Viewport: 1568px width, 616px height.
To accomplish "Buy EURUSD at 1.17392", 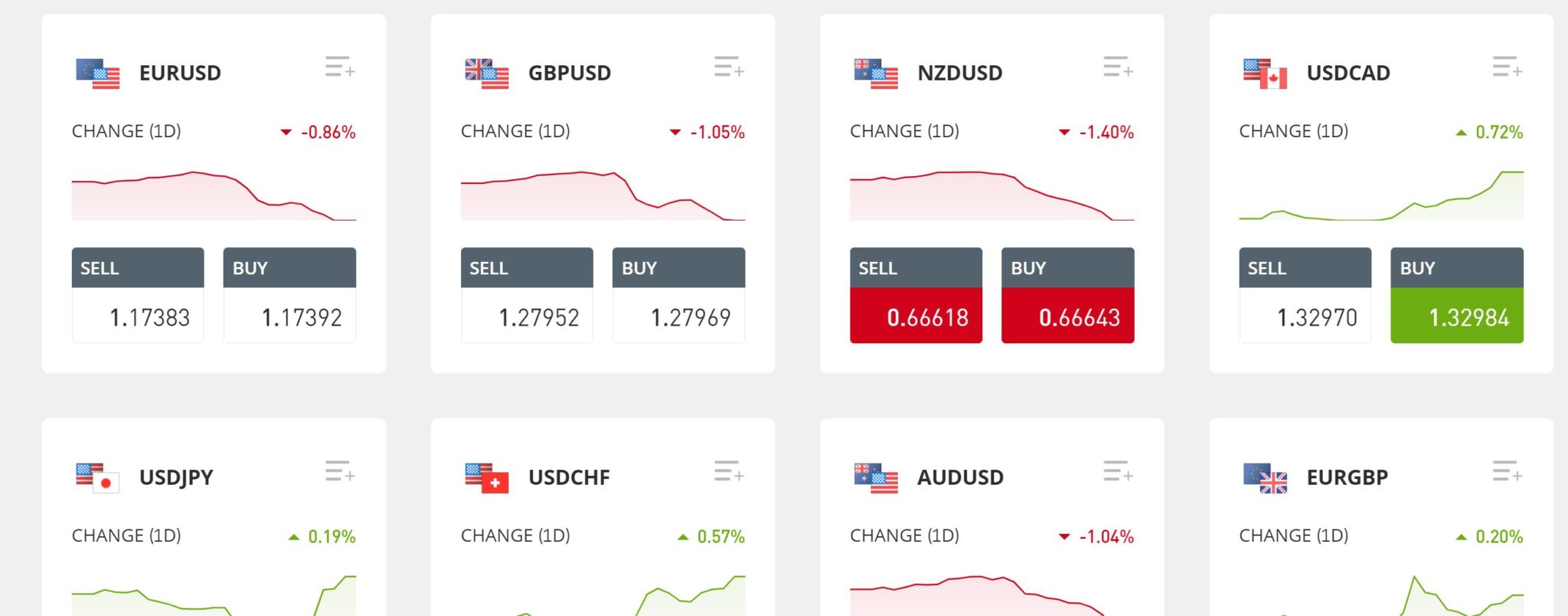I will pos(289,295).
